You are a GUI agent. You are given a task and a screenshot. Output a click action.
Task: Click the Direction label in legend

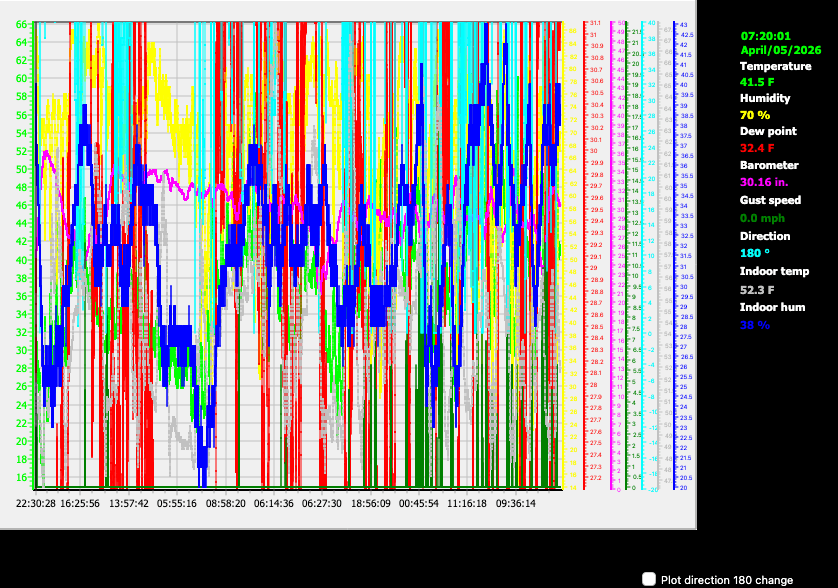(765, 236)
